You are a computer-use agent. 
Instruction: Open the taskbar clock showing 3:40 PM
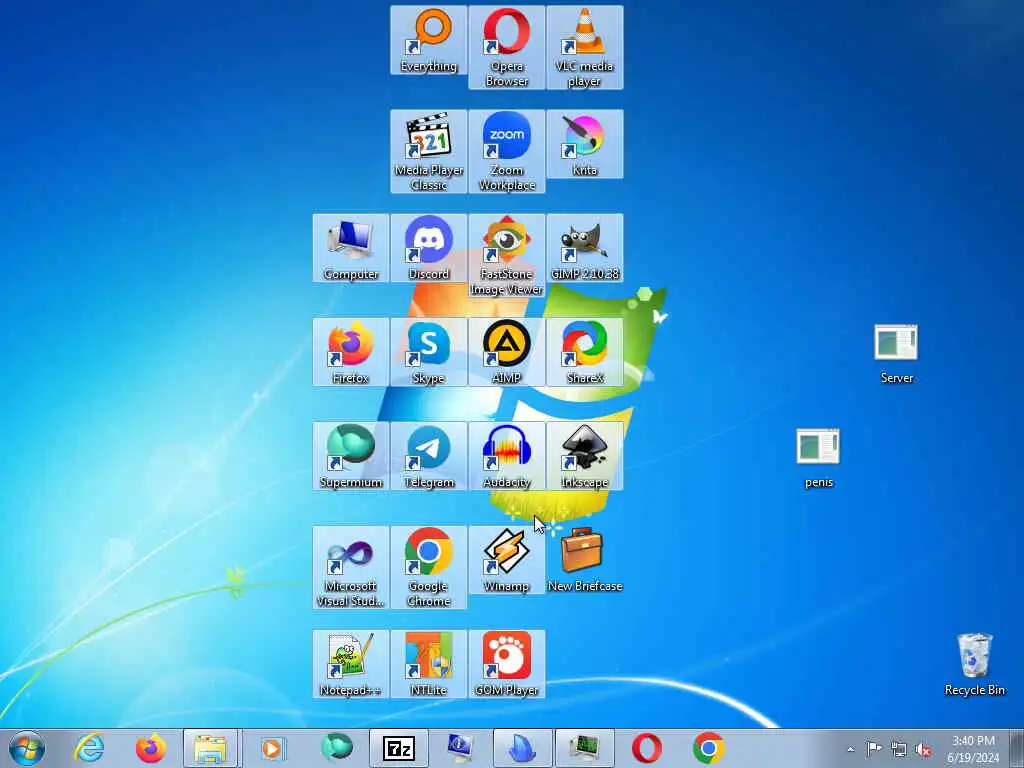[x=973, y=749]
